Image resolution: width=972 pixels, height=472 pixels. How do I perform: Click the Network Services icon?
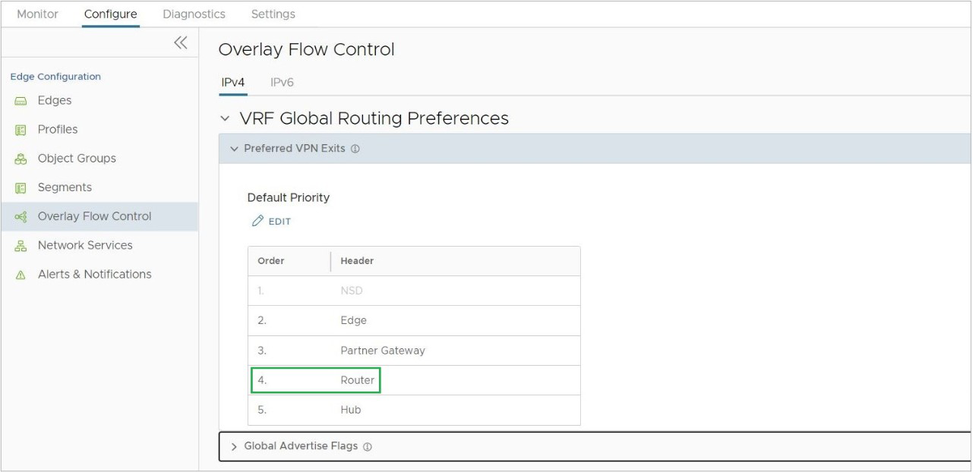point(20,246)
